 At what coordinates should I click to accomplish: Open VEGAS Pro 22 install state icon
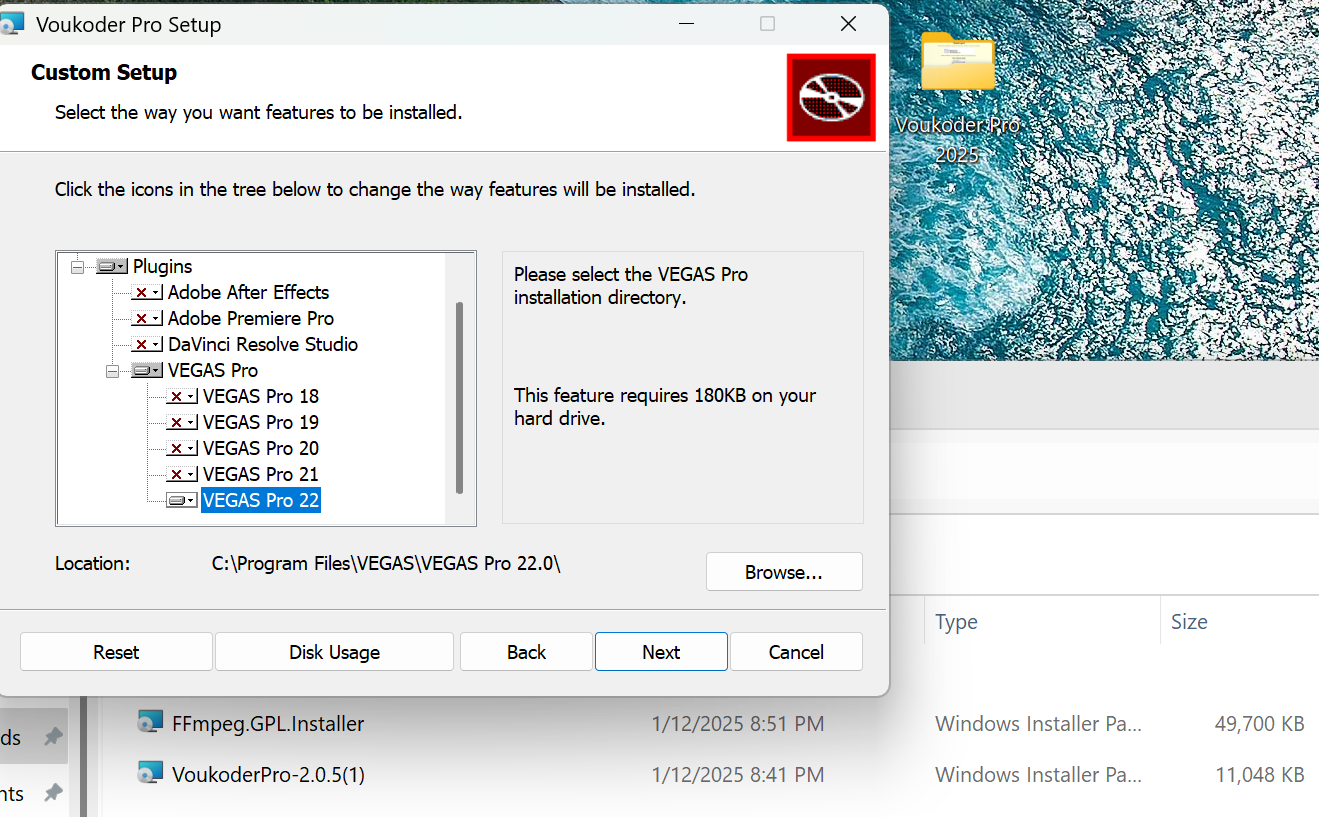pos(182,501)
